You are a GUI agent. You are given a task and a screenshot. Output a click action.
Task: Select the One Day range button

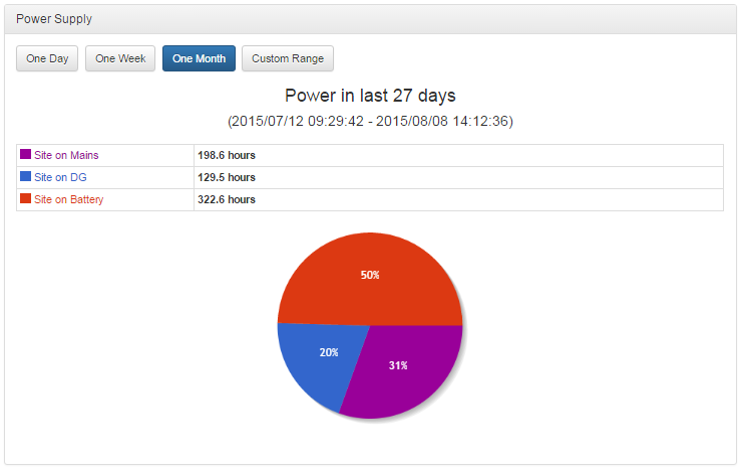[47, 59]
